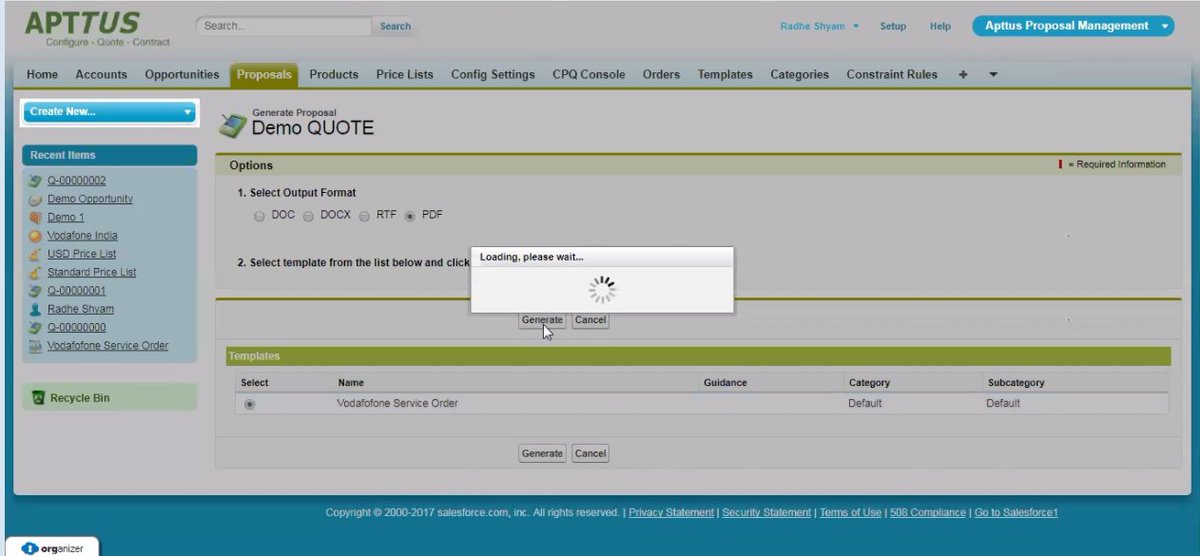Open the Accounts tab
The width and height of the screenshot is (1200, 556).
(x=101, y=74)
